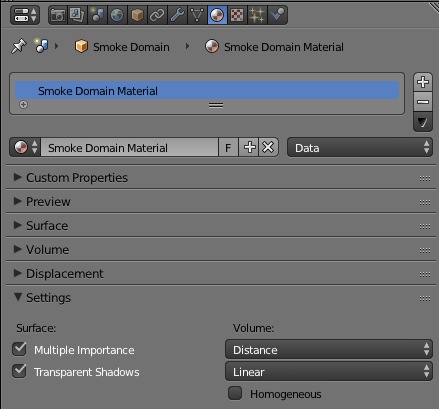The image size is (439, 409).
Task: Toggle fake user F button
Action: coord(228,147)
